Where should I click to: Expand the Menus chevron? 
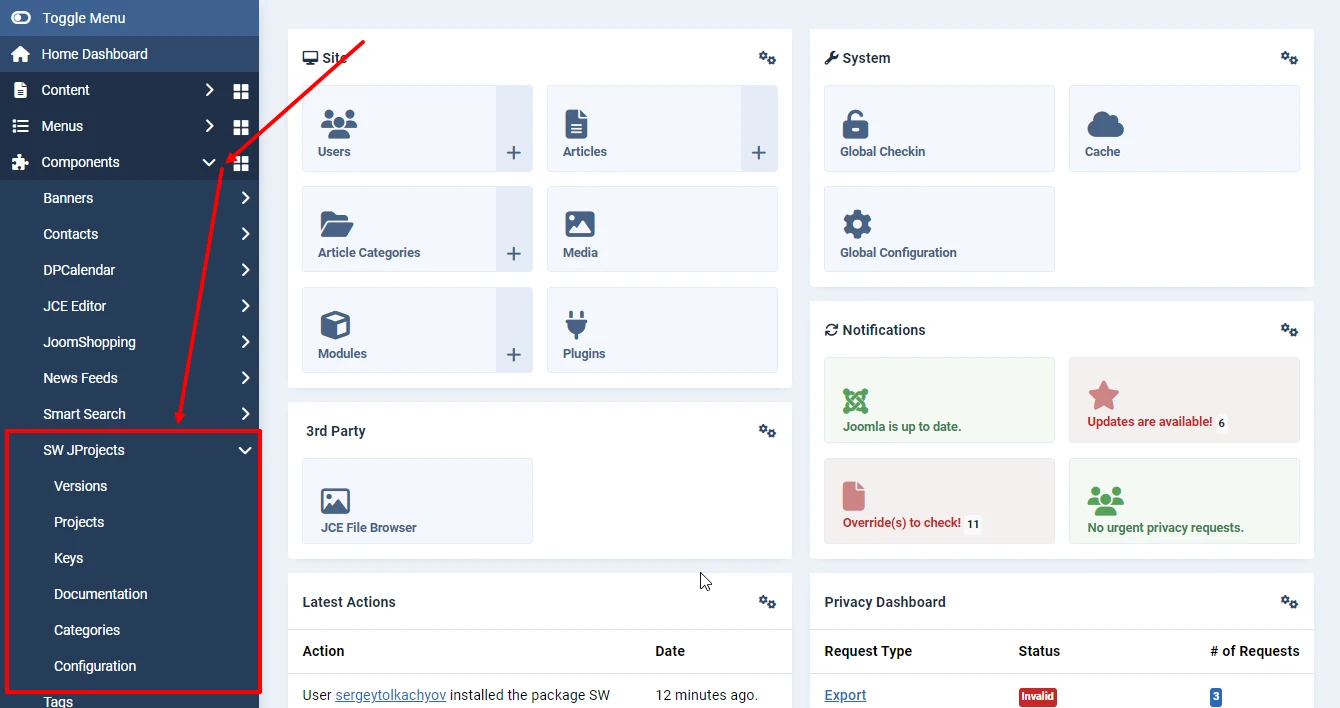point(209,126)
